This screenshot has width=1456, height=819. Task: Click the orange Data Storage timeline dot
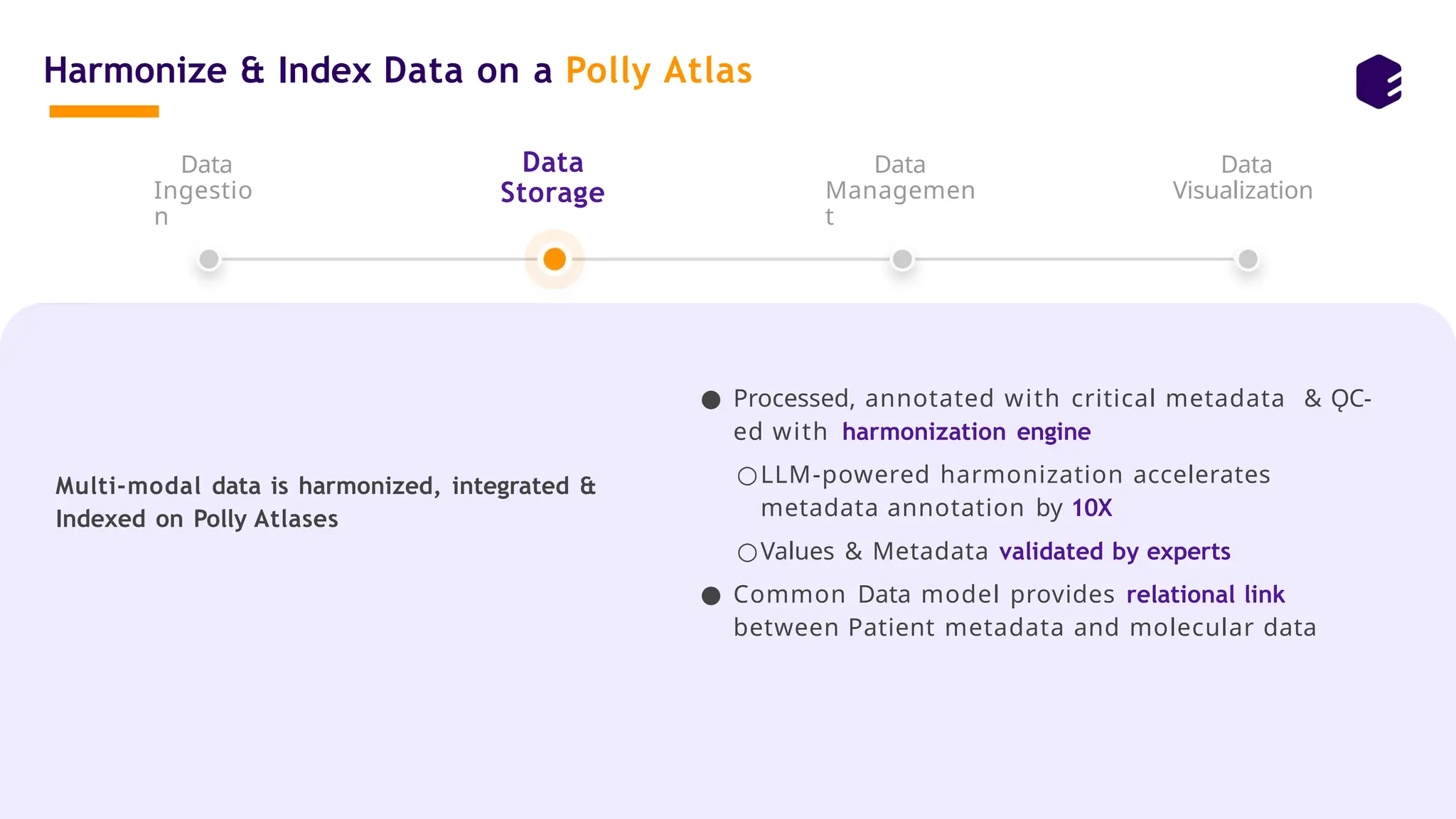coord(555,259)
